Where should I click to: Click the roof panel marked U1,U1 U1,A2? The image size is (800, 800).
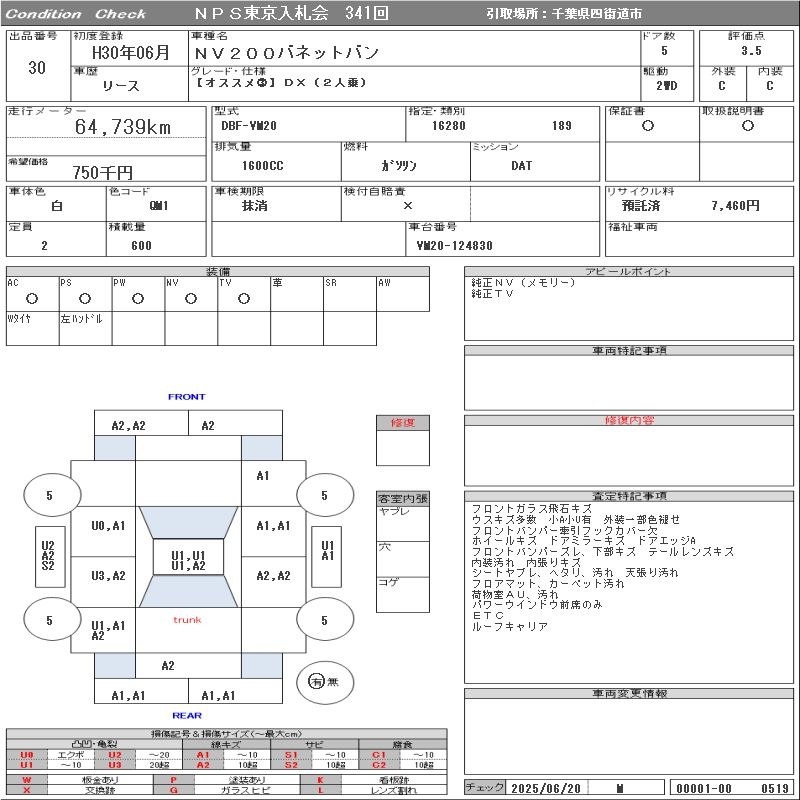188,560
